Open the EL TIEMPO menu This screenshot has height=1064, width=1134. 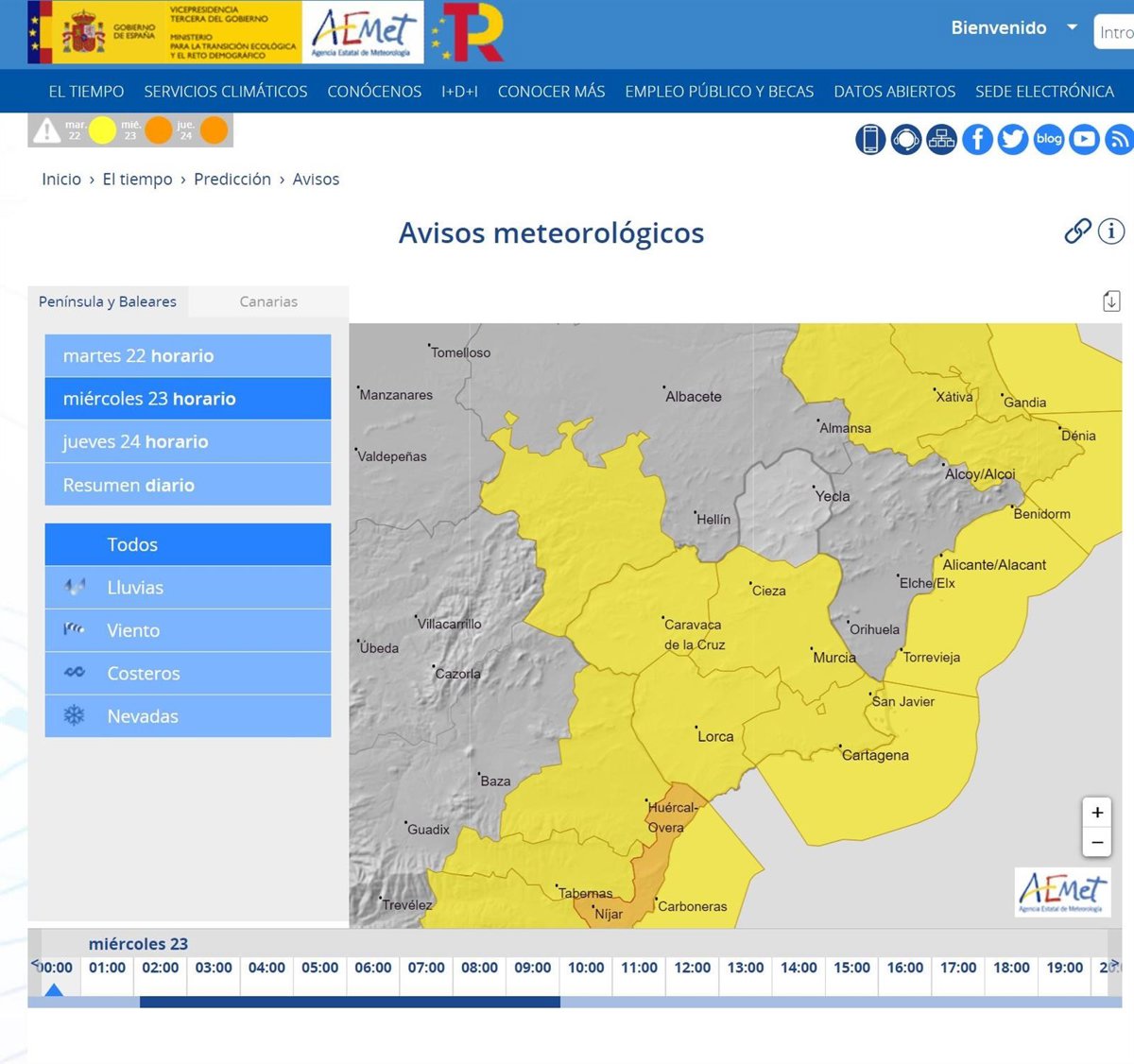point(86,92)
